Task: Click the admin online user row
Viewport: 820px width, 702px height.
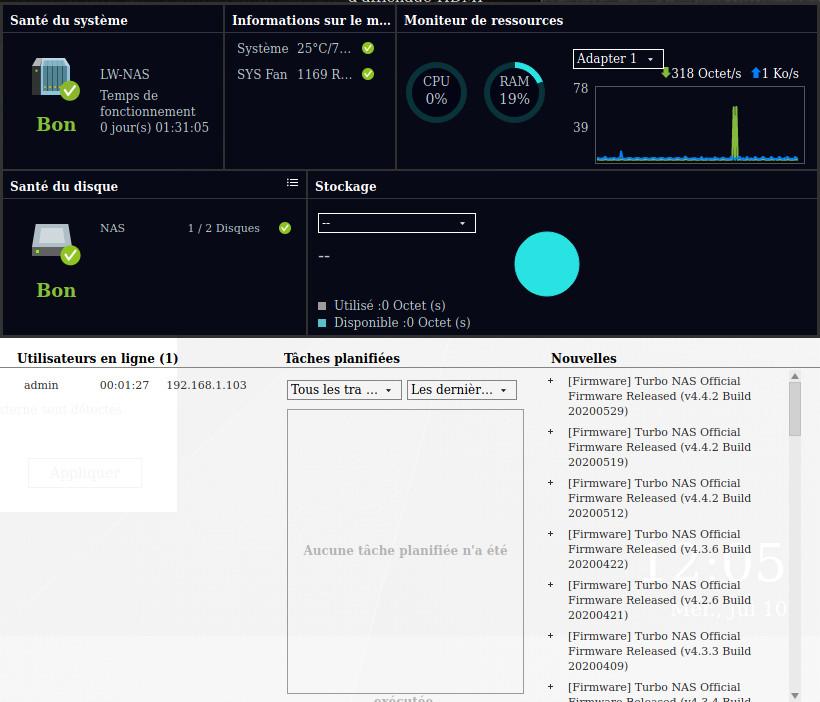Action: point(135,385)
